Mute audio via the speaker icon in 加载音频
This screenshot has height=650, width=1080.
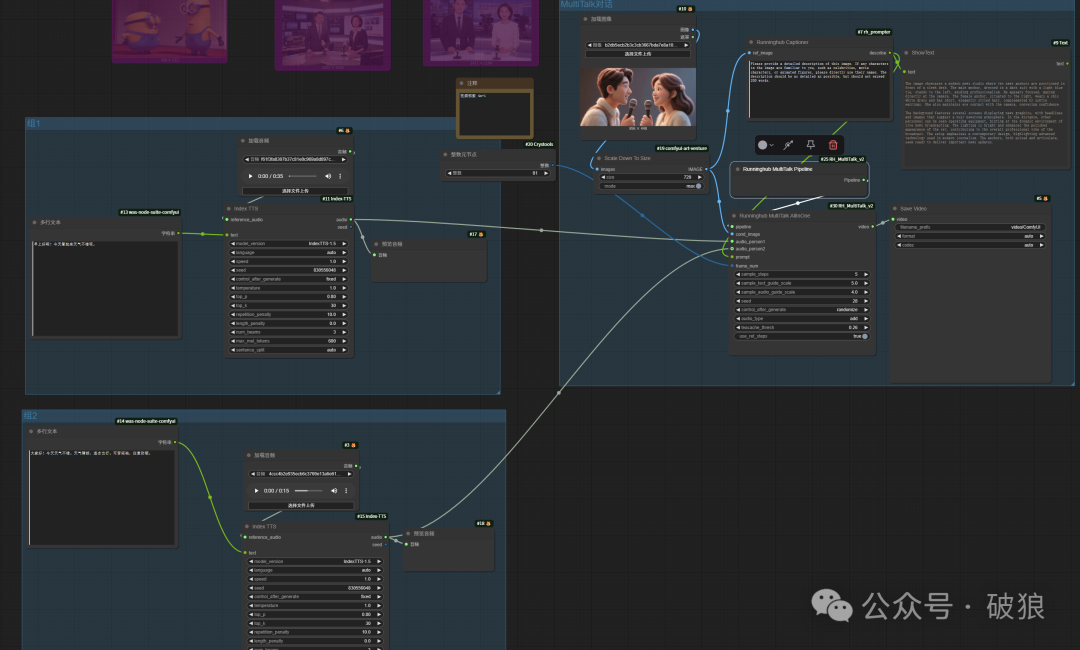tap(328, 176)
